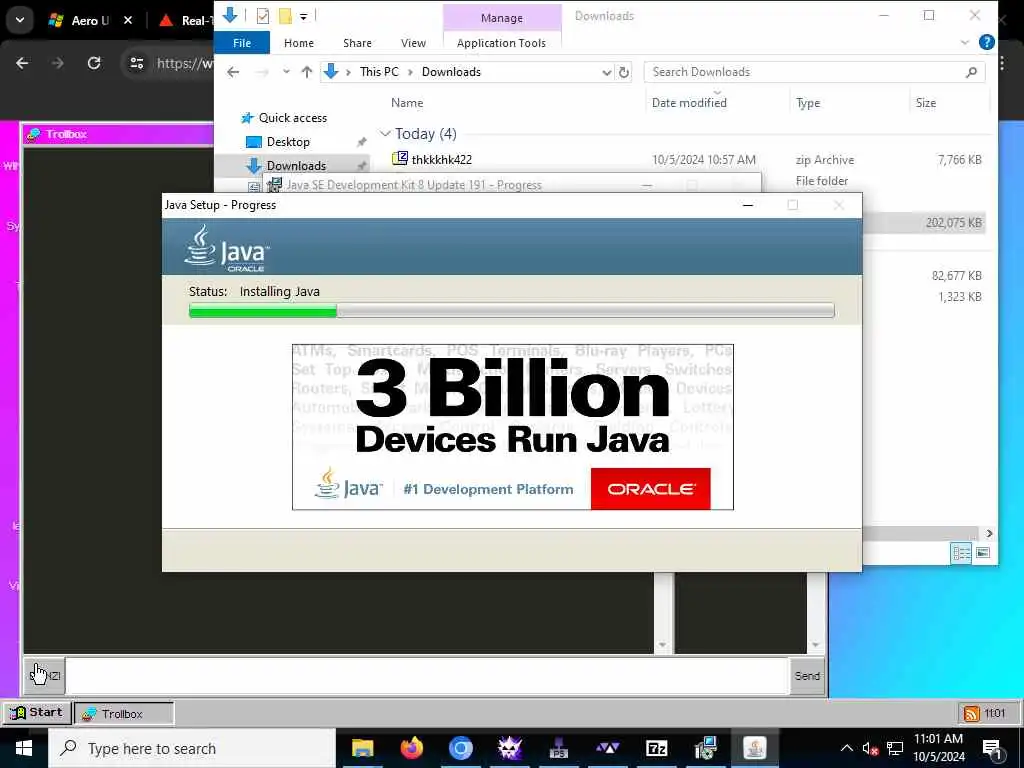Image resolution: width=1024 pixels, height=768 pixels.
Task: Click the muted volume tray icon
Action: (x=870, y=749)
